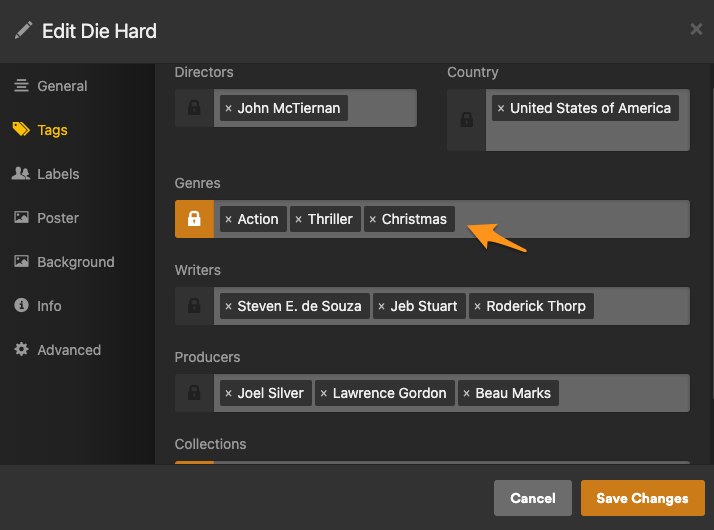Toggle the Country field lock

[466, 120]
